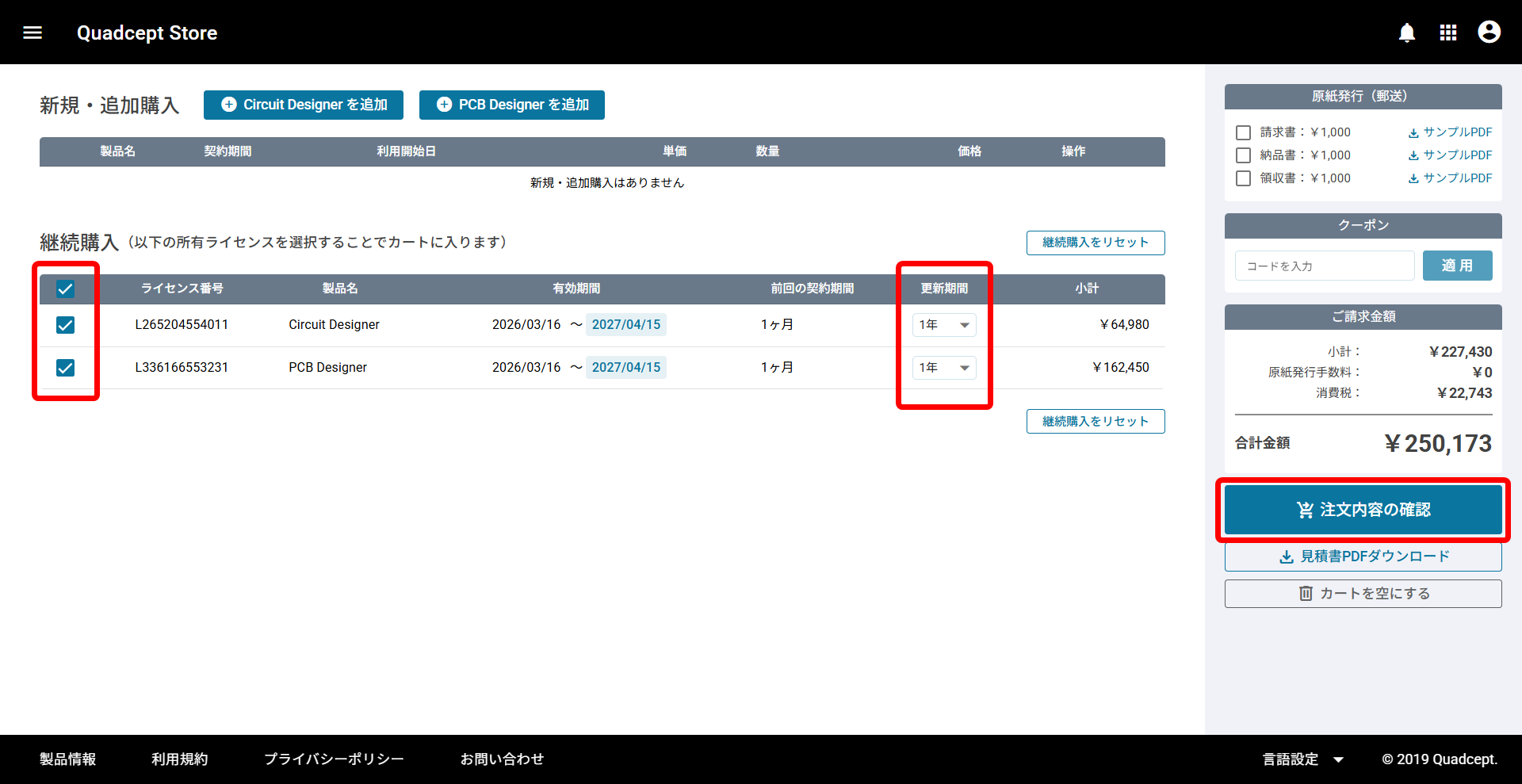Image resolution: width=1522 pixels, height=784 pixels.
Task: Download the 請求書 sample PDF
Action: coord(1450,132)
